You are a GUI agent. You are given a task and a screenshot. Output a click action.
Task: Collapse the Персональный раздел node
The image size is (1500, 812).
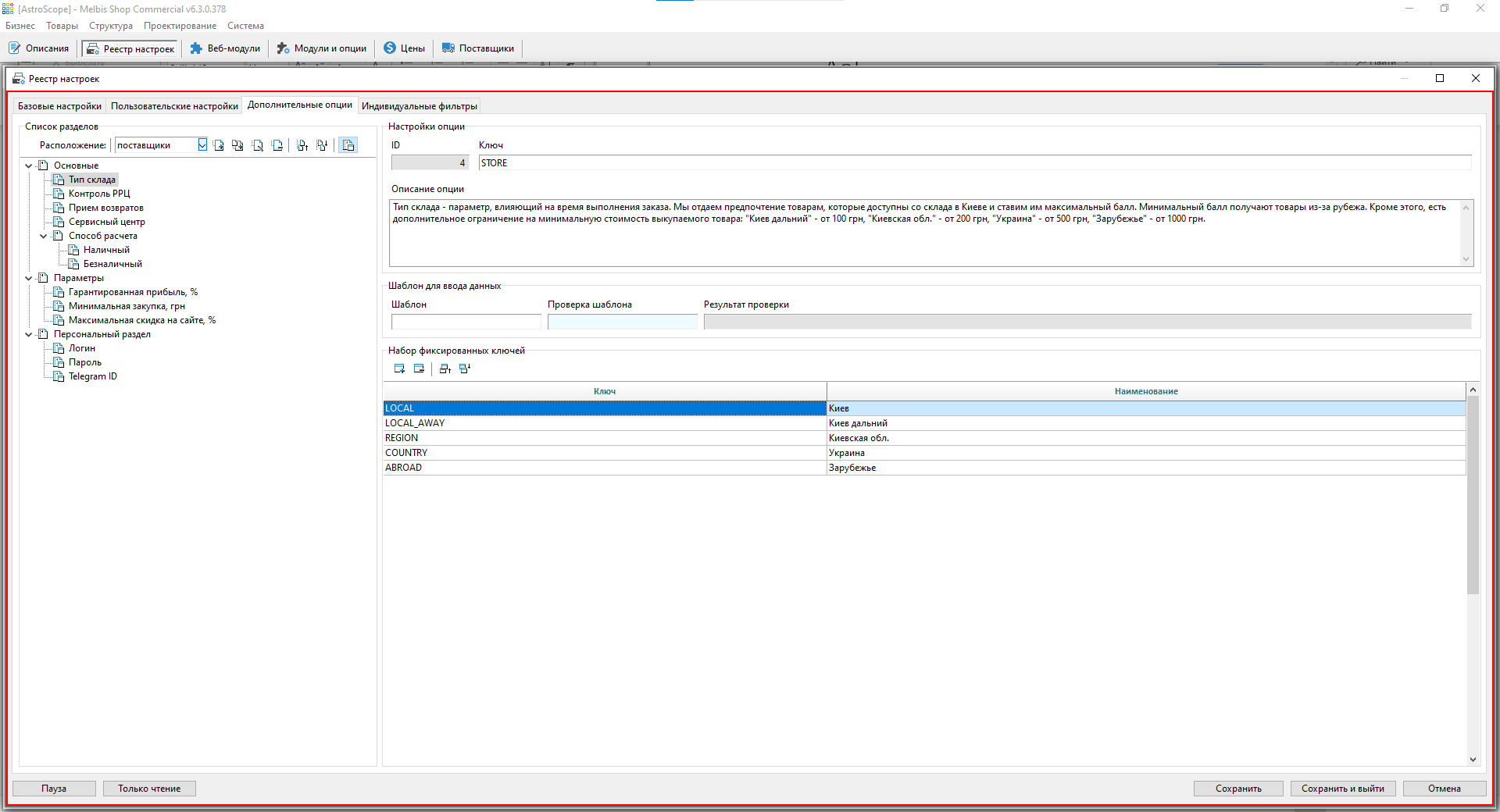click(x=29, y=334)
